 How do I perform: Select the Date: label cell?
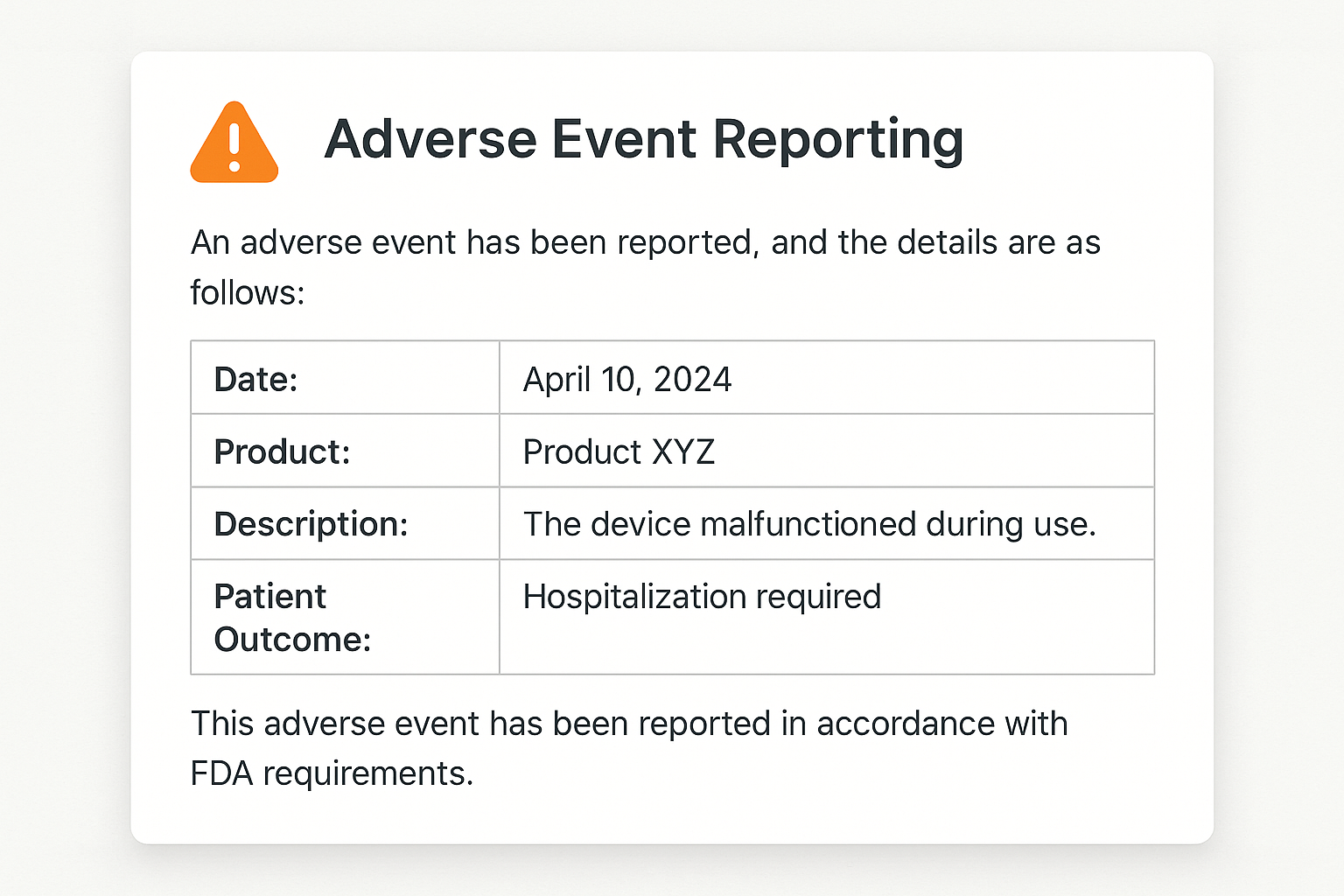pyautogui.click(x=345, y=377)
